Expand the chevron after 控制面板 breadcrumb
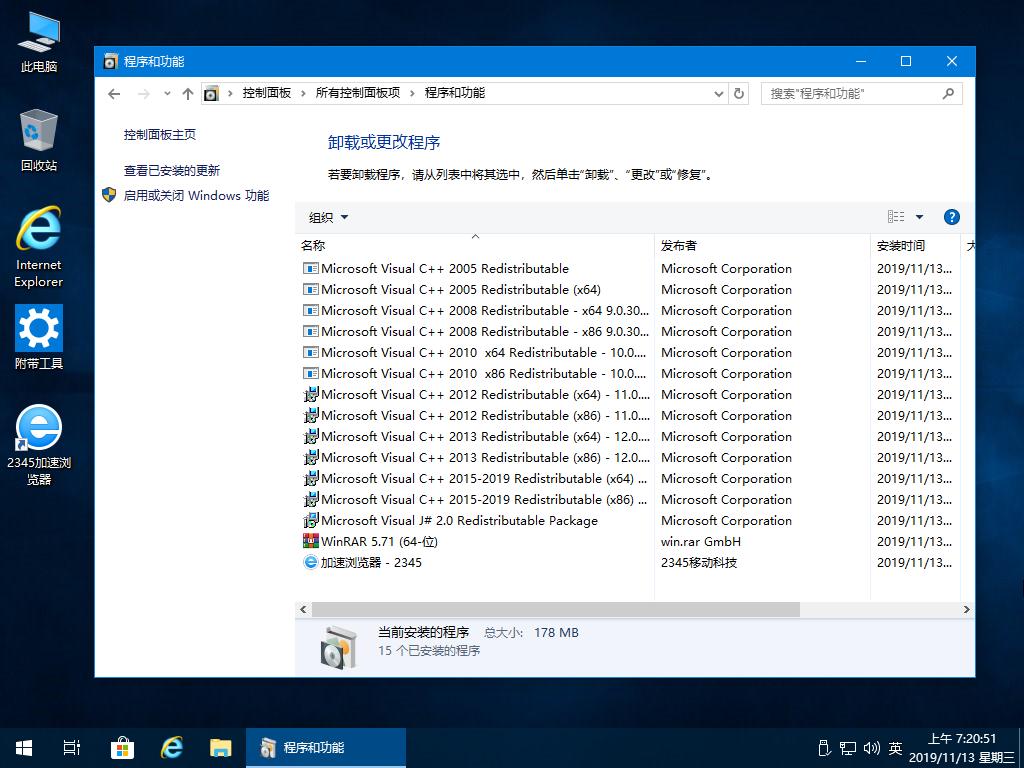The width and height of the screenshot is (1024, 768). 303,93
